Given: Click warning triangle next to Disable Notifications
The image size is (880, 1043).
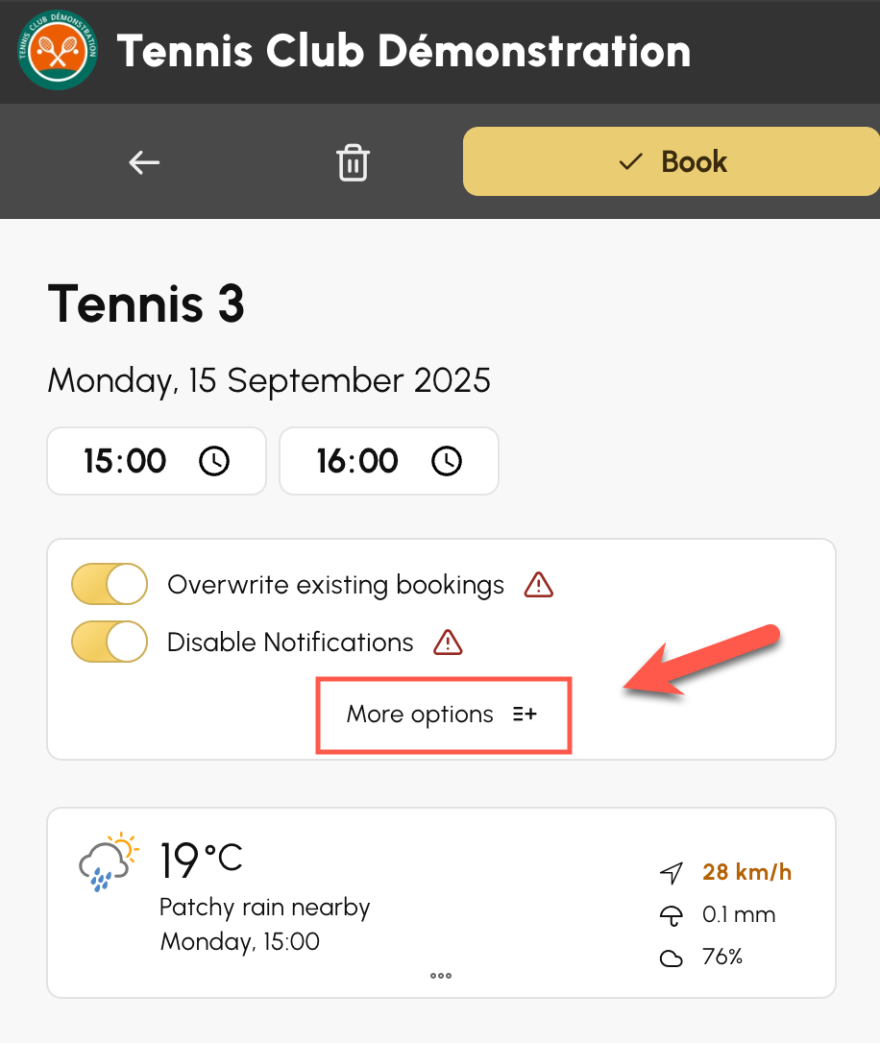Looking at the screenshot, I should click(448, 643).
